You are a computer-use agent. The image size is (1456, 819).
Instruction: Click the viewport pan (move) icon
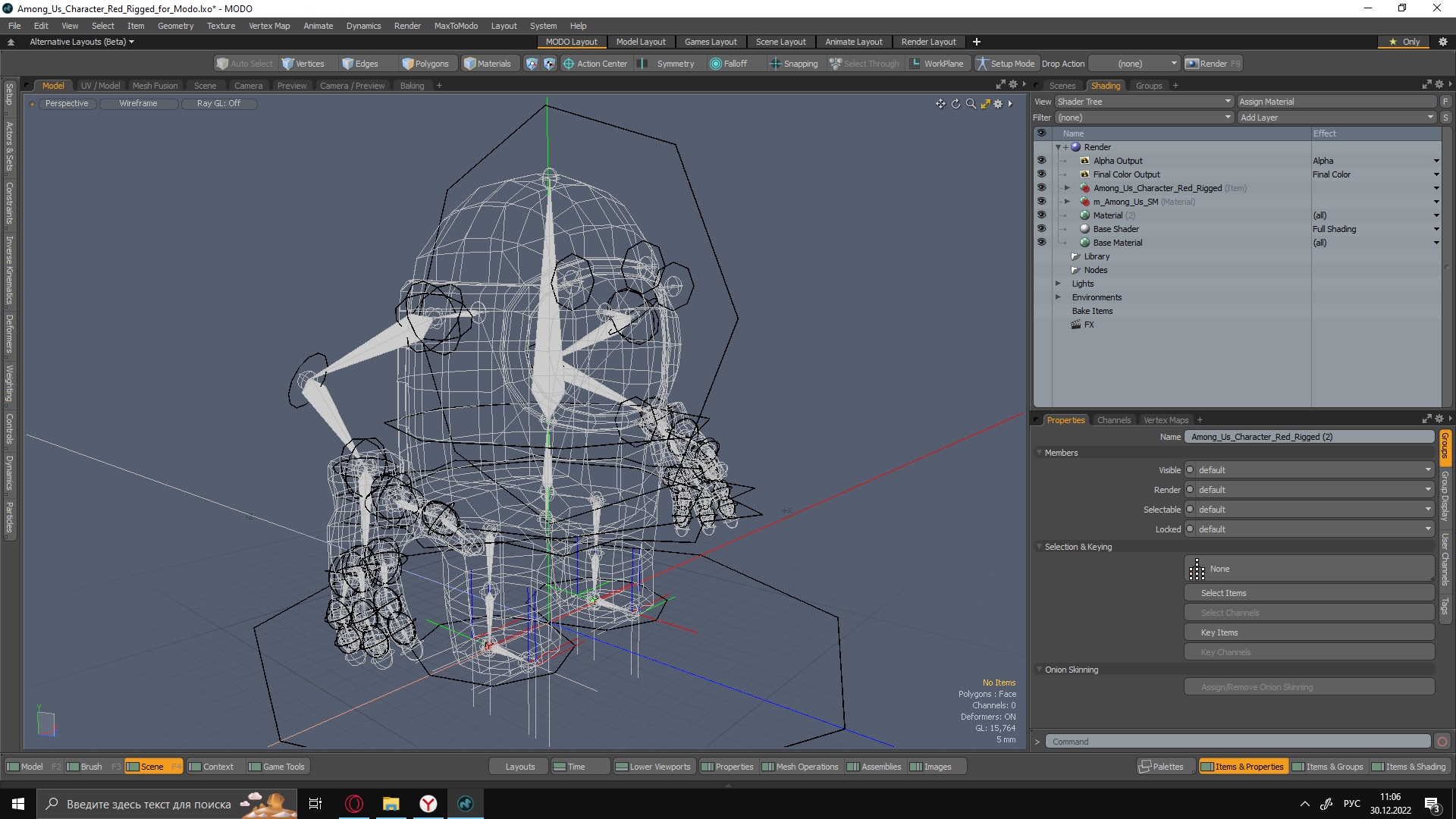[x=940, y=104]
